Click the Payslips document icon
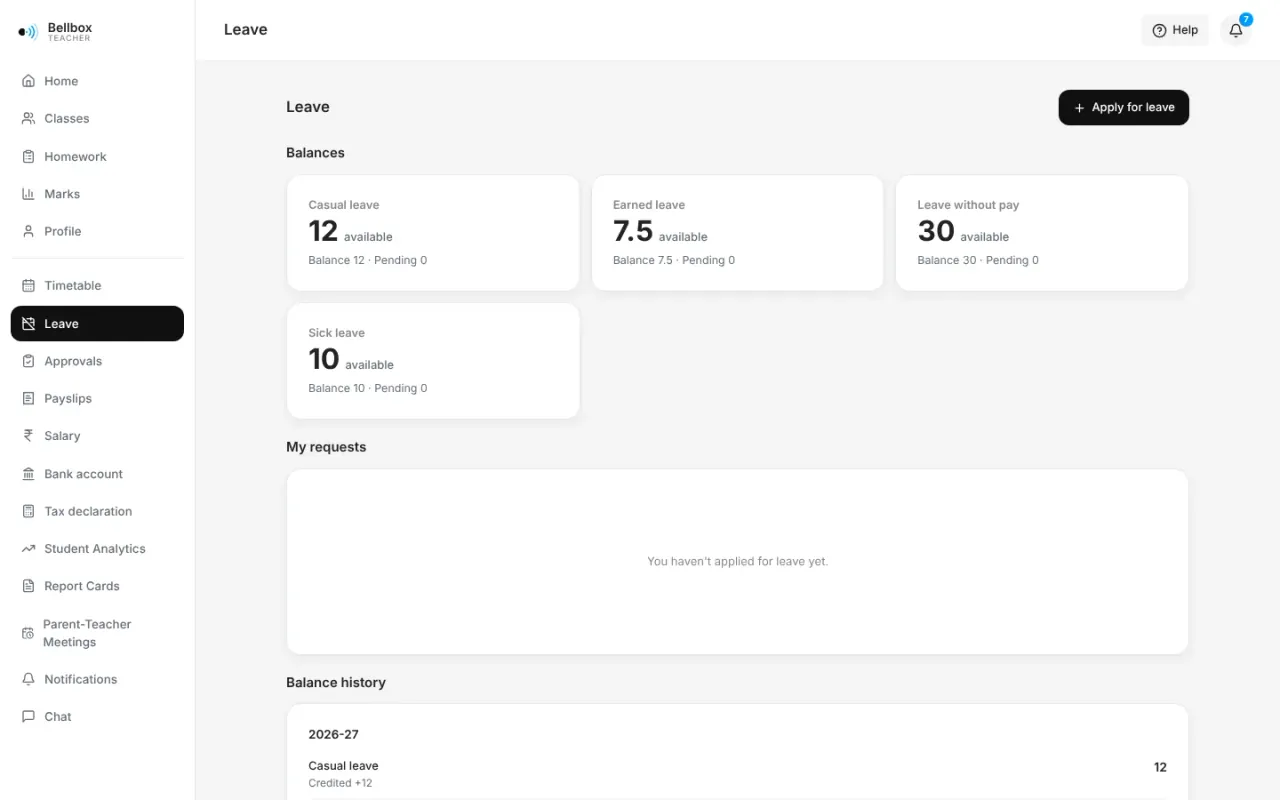This screenshot has width=1280, height=800. [28, 398]
